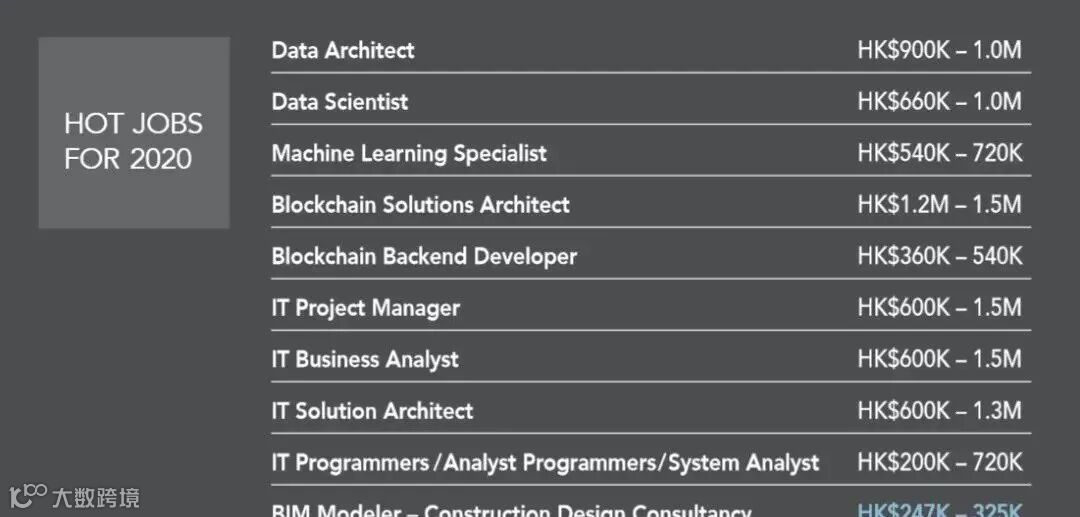
Task: Click the 大数跨境 watermark text
Action: tap(96, 497)
